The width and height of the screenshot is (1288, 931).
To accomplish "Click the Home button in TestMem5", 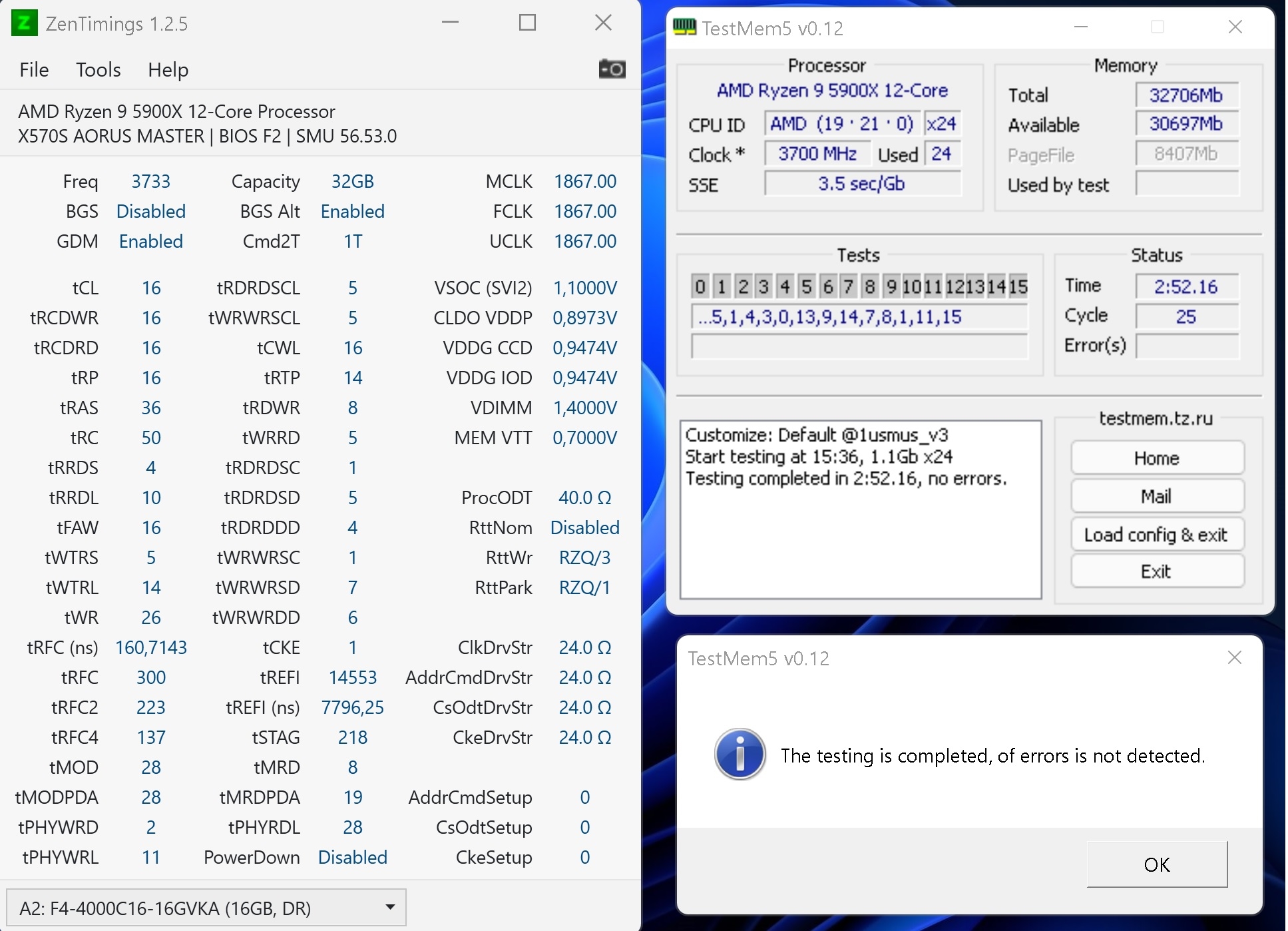I will click(1156, 458).
